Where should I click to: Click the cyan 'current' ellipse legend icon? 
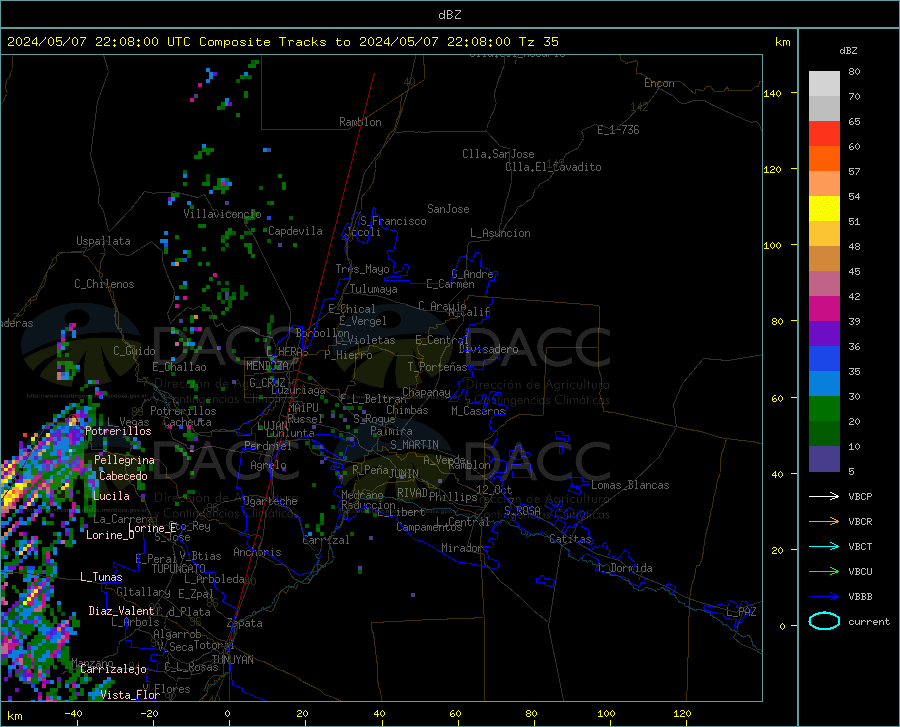click(x=824, y=621)
